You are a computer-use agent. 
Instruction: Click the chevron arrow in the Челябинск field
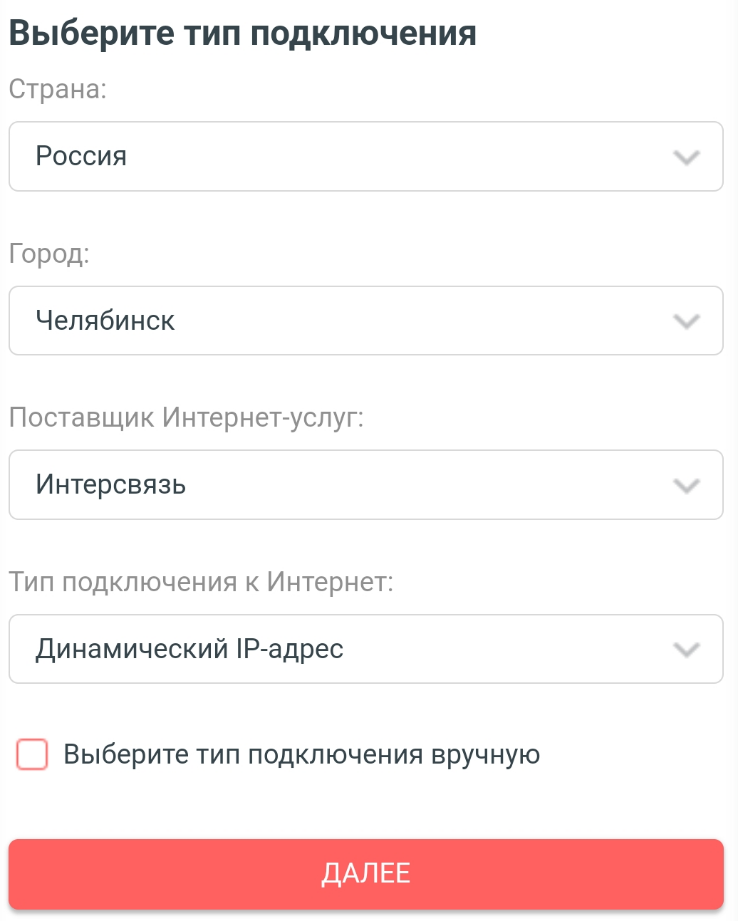(x=685, y=321)
